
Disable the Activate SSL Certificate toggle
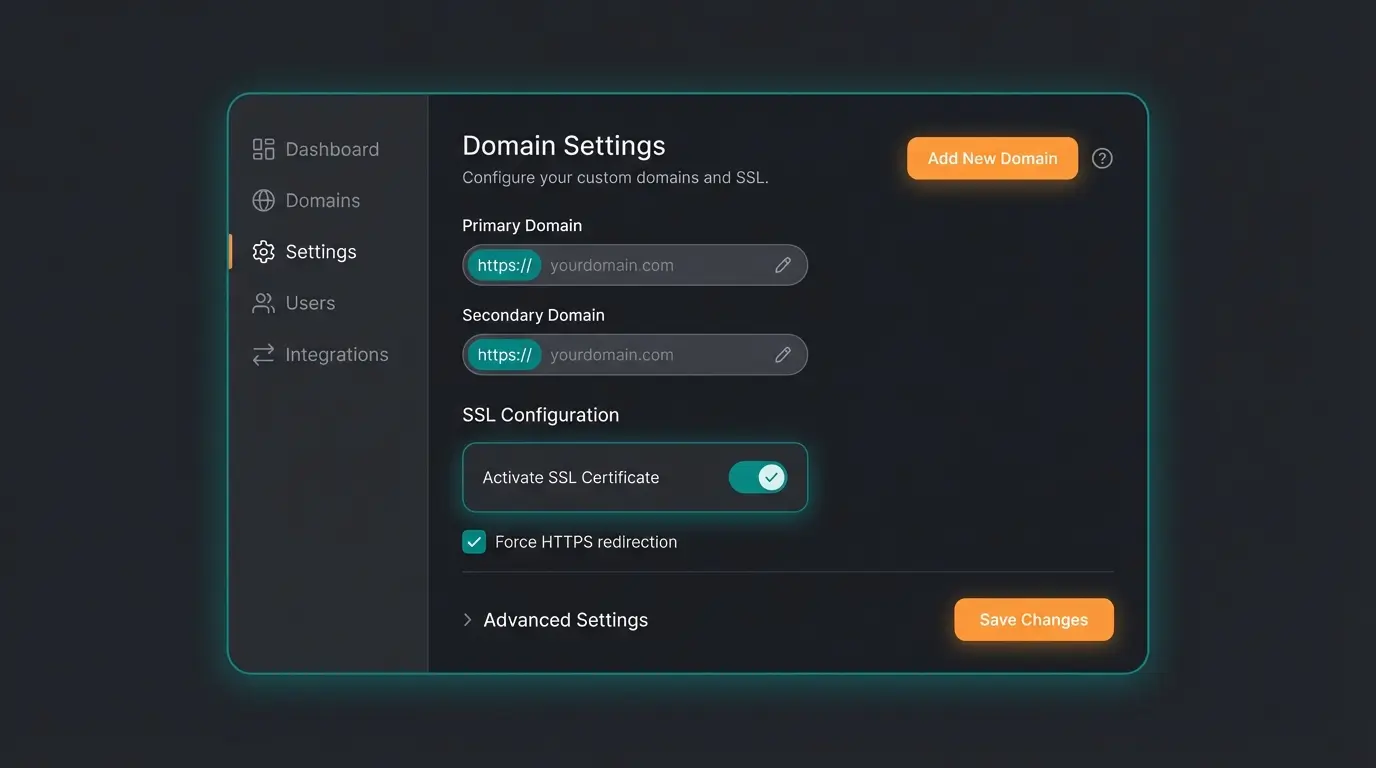coord(758,477)
